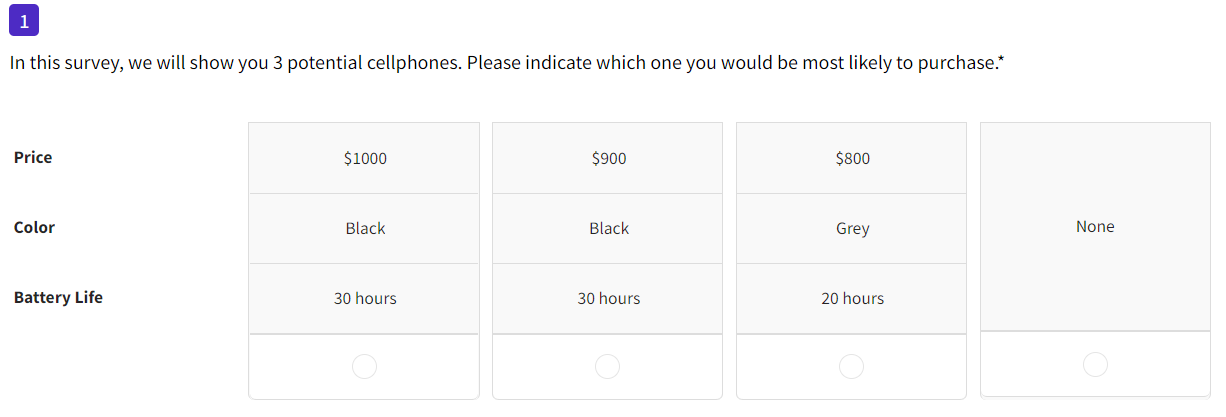Click the Black color cell of the $1000 phone
Viewport: 1226px width, 417px height.
click(364, 228)
